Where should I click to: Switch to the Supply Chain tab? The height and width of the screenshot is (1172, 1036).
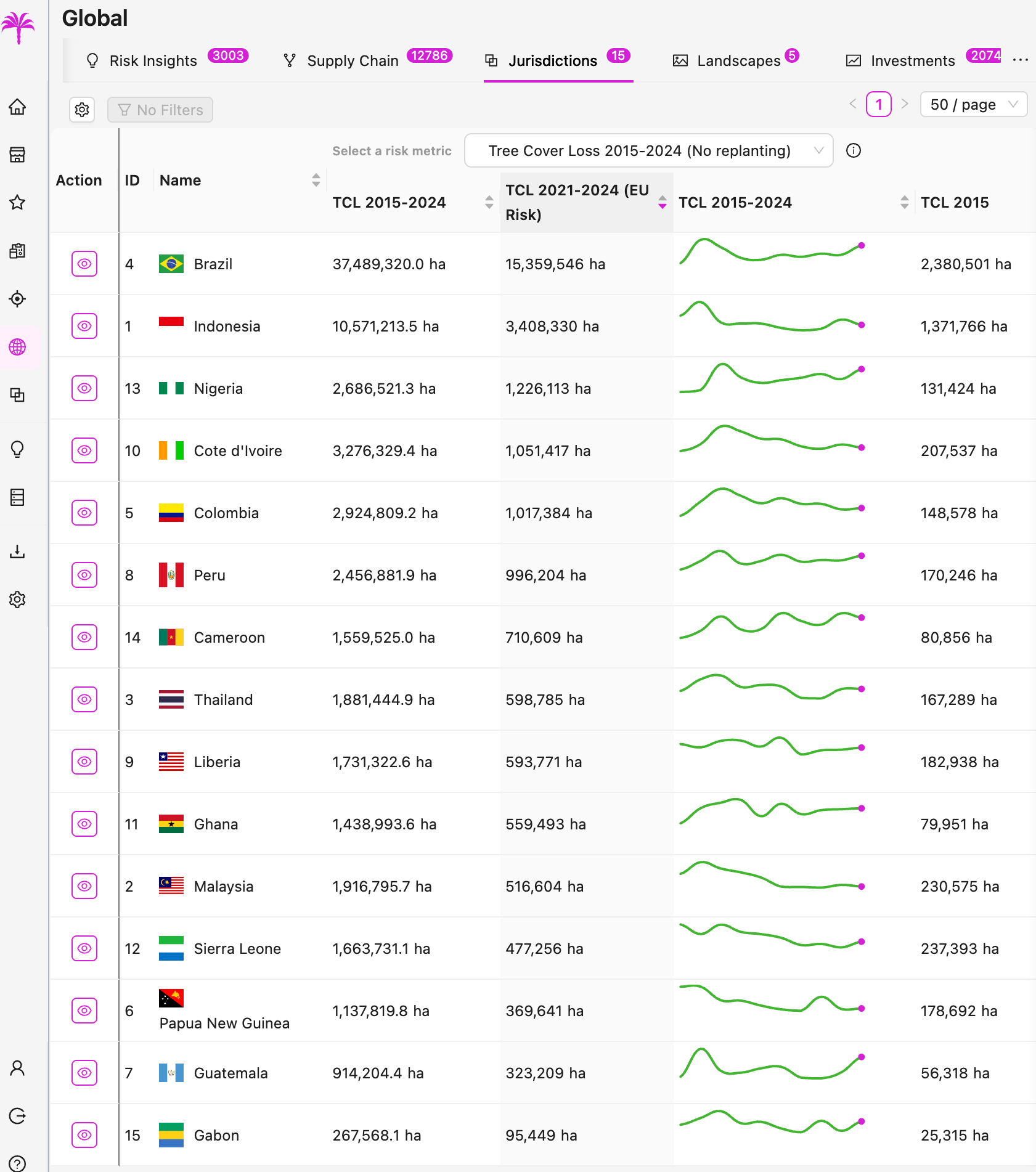353,60
